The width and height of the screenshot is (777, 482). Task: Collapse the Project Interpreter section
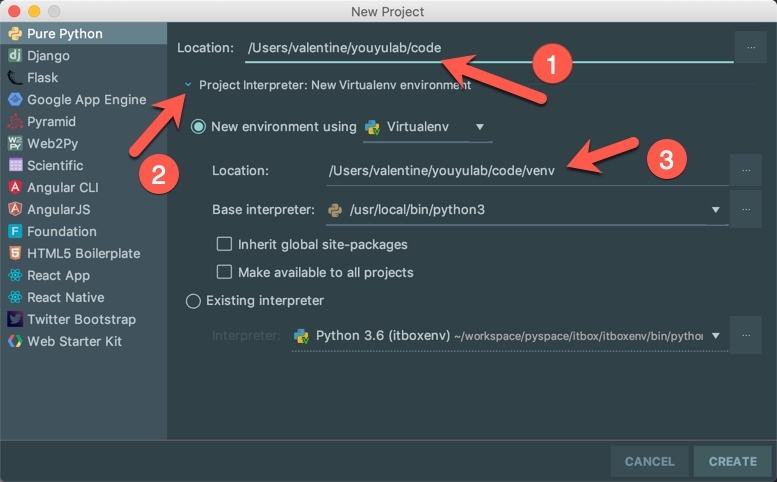189,85
